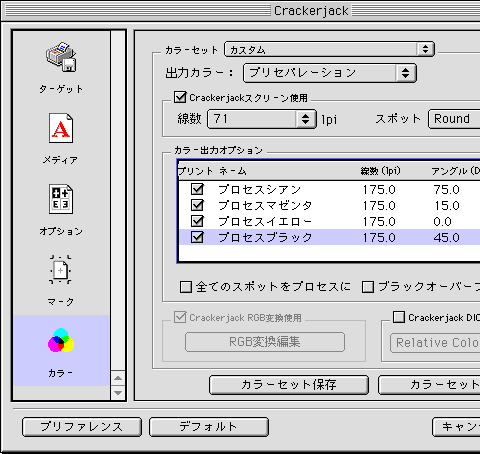
Task: Click the partially visible カラーセット button on the right
Action: click(x=429, y=385)
